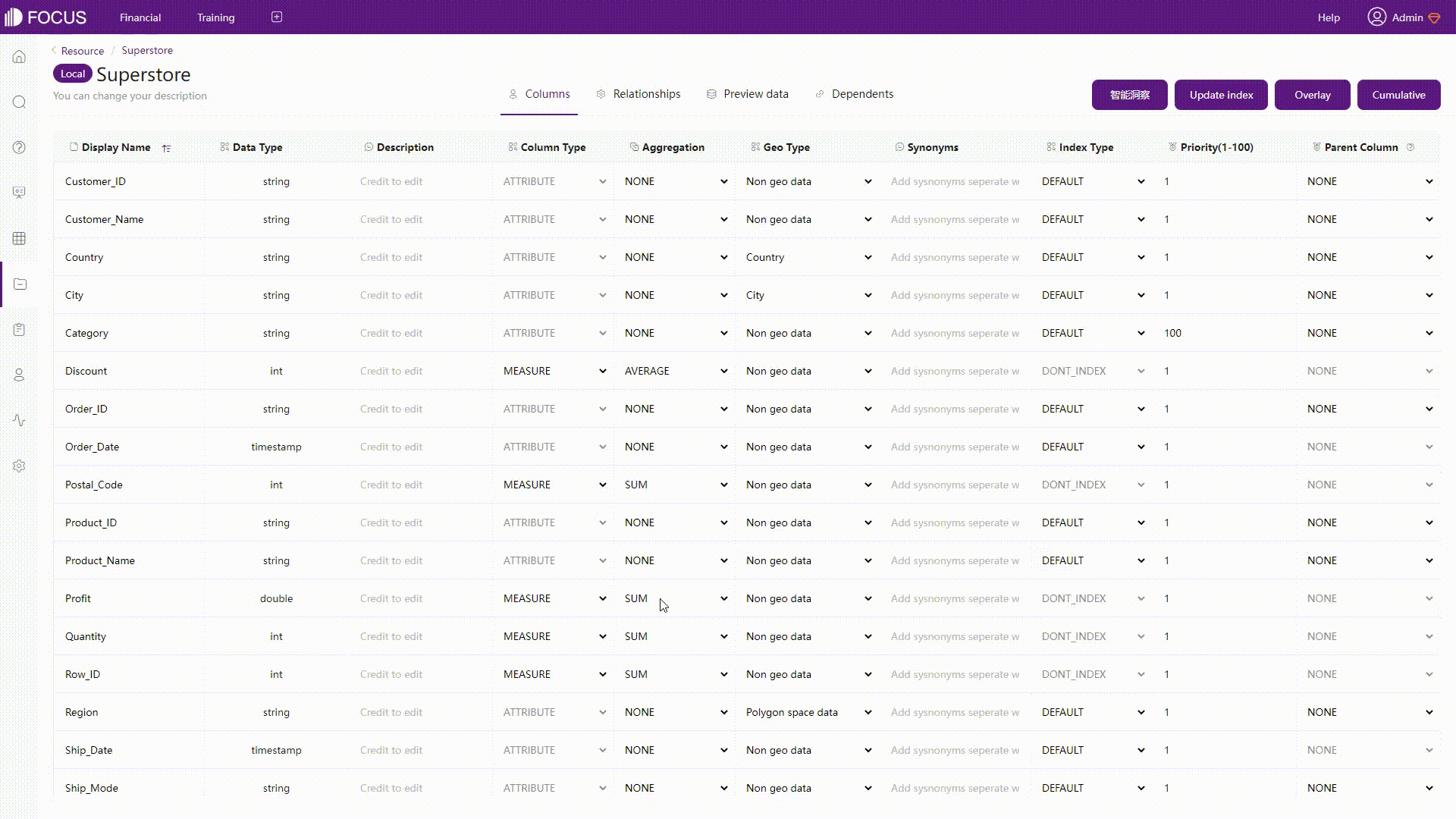The width and height of the screenshot is (1456, 819).
Task: Click the chart/analytics icon in sidebar
Action: point(18,420)
